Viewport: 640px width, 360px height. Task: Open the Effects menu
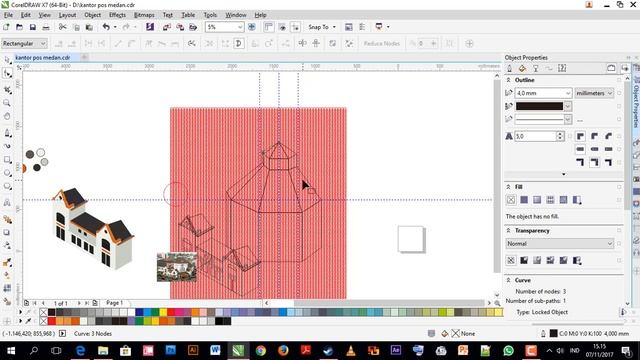coord(118,15)
